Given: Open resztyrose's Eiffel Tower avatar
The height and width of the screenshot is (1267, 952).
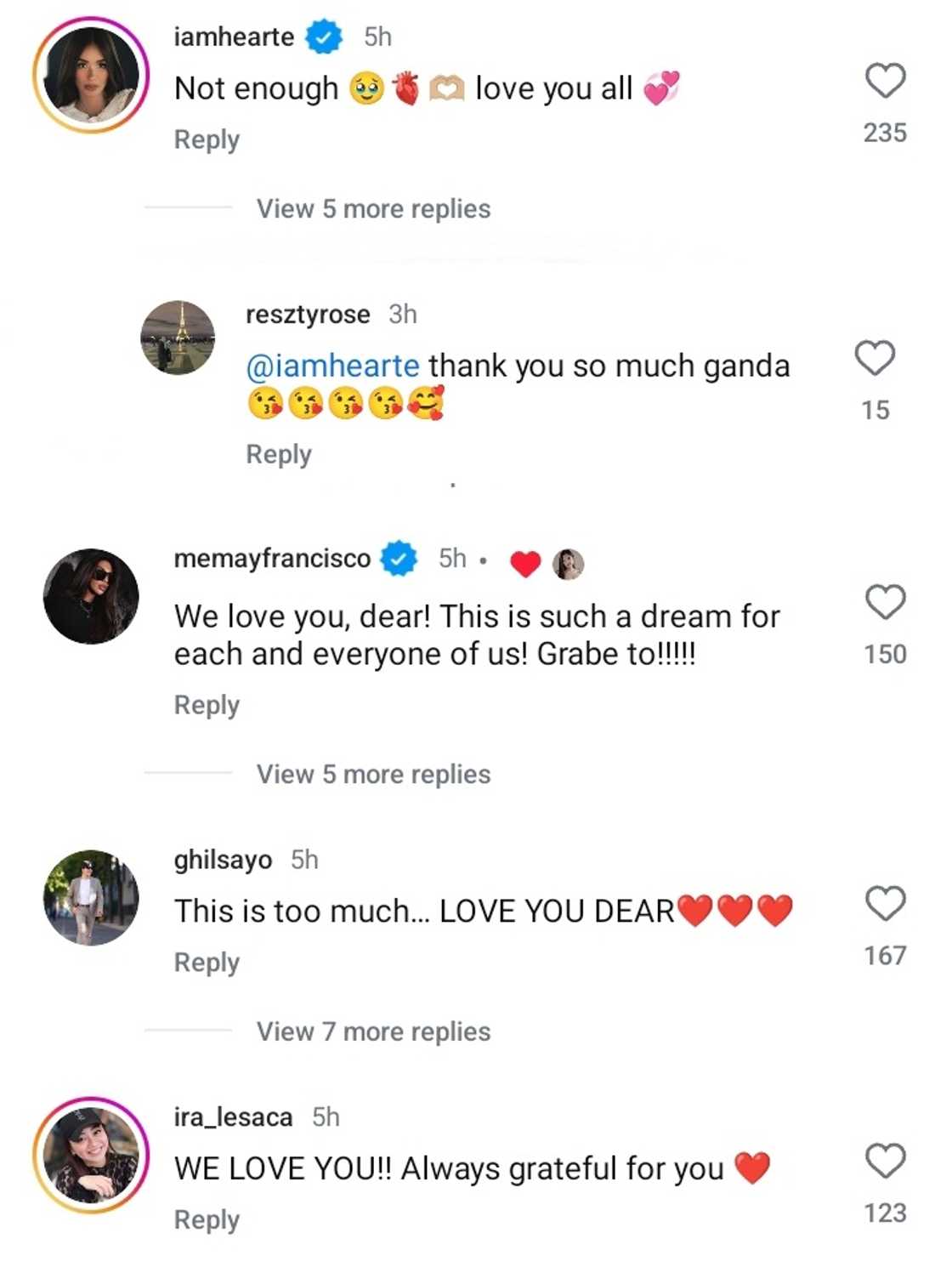Looking at the screenshot, I should [x=178, y=338].
